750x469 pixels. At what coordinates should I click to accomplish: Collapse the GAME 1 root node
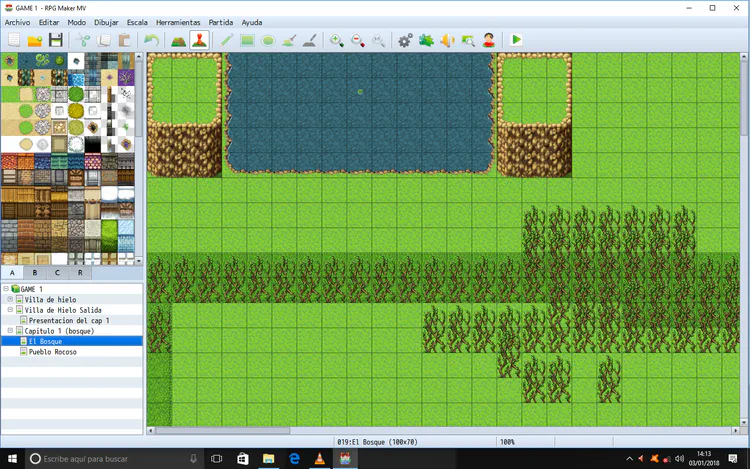tap(6, 289)
